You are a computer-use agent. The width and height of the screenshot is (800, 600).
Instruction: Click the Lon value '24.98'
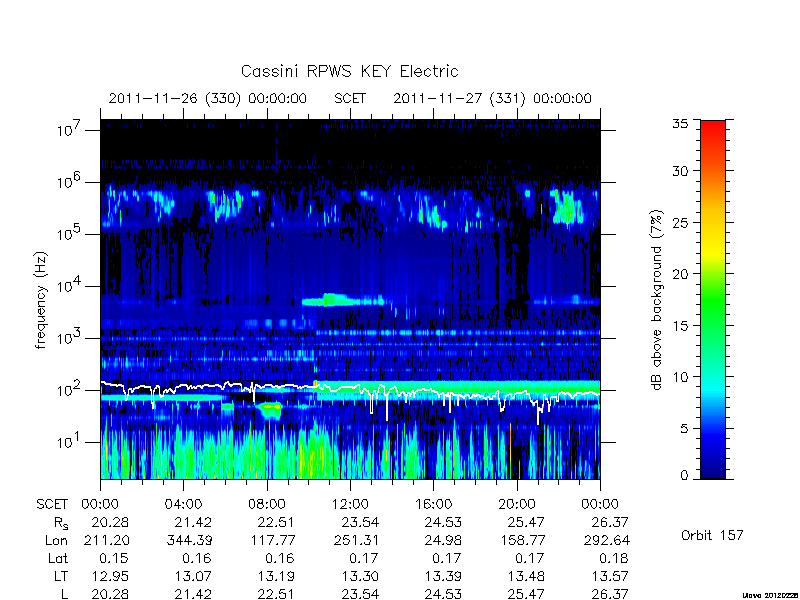[442, 540]
